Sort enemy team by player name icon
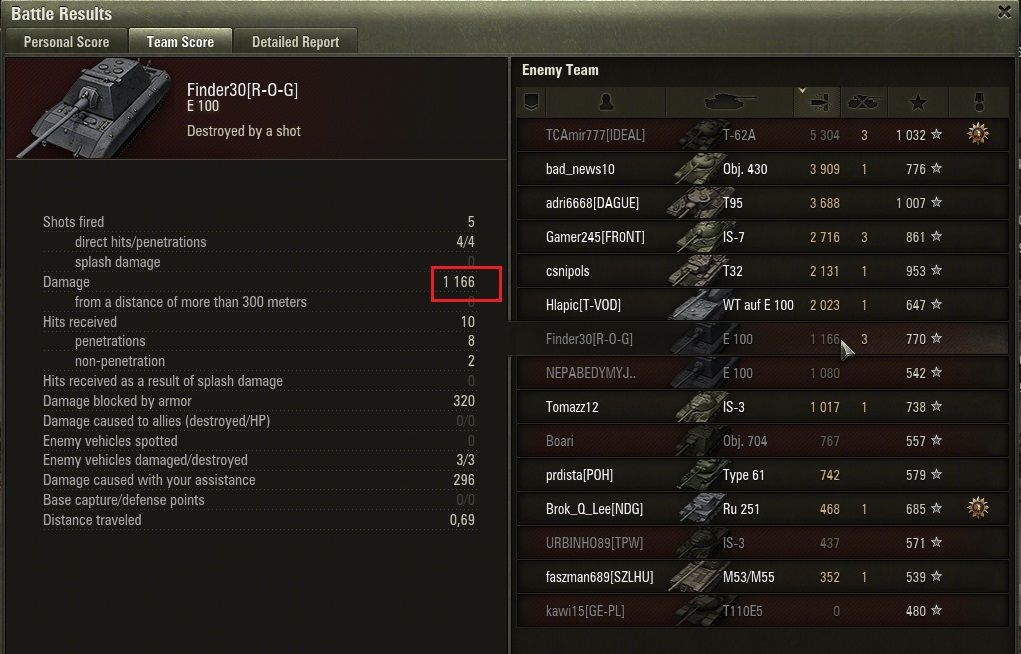 [x=606, y=102]
